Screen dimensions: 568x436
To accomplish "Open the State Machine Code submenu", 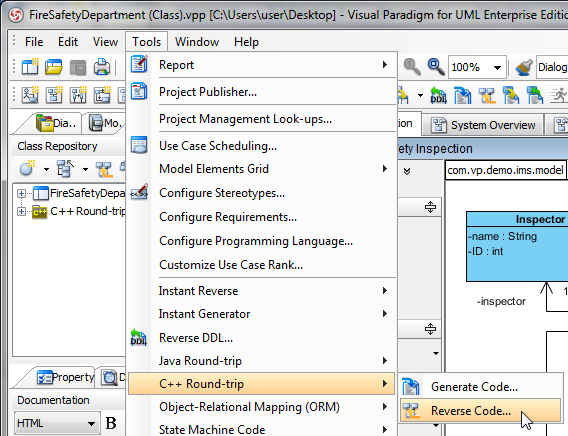I will pyautogui.click(x=262, y=429).
